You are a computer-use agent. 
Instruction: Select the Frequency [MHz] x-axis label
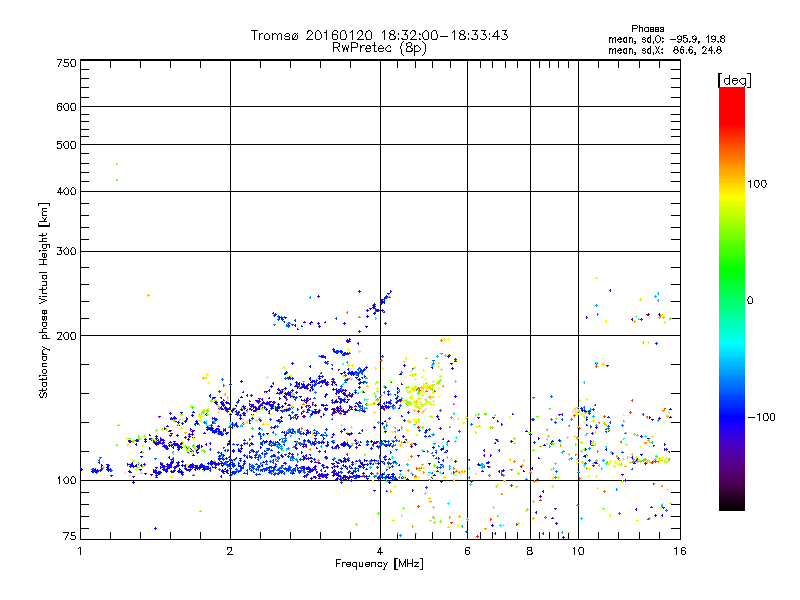pyautogui.click(x=379, y=565)
